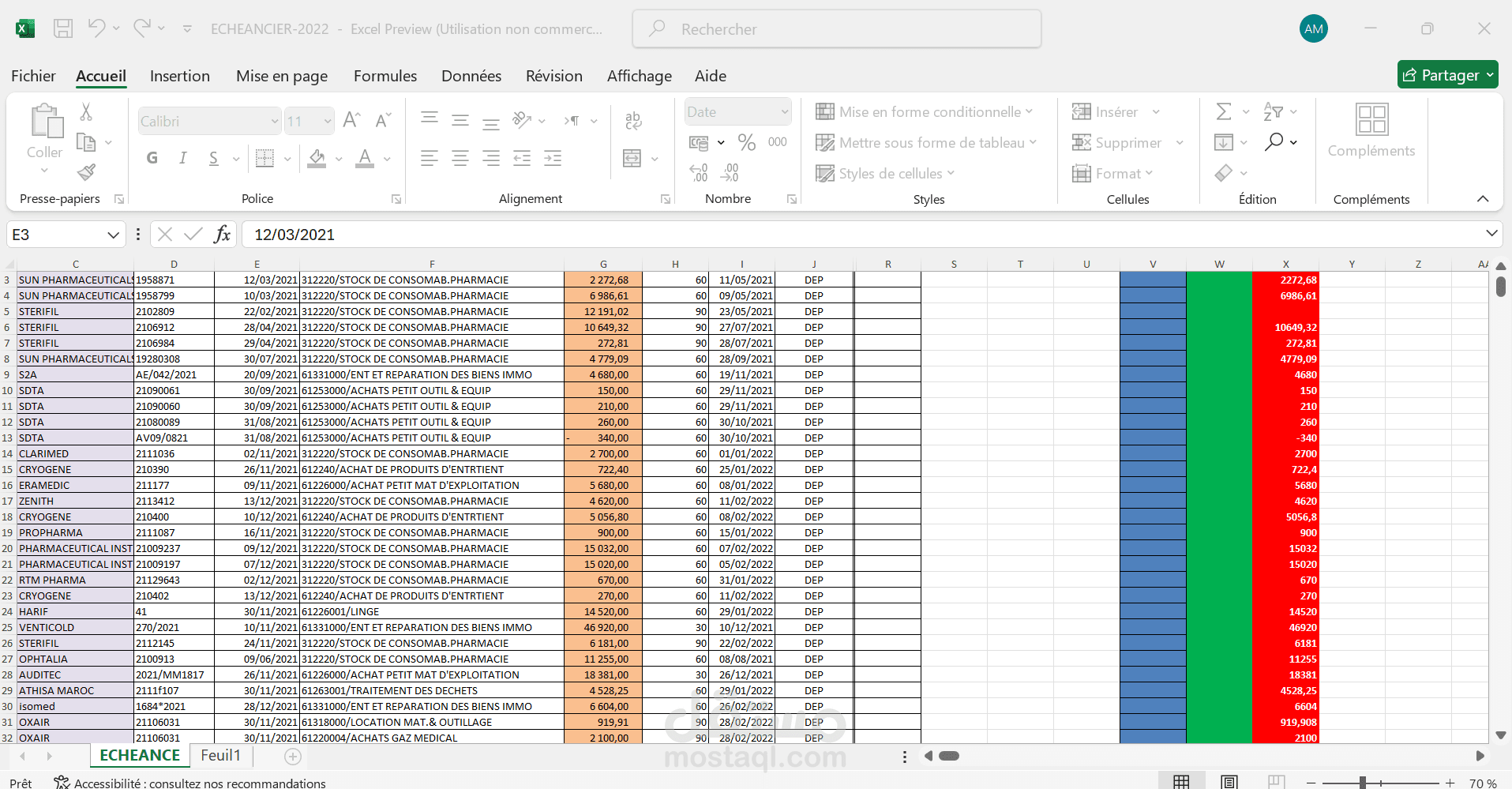Click Compléments add-ins button
Image resolution: width=1512 pixels, height=789 pixels.
click(1371, 130)
